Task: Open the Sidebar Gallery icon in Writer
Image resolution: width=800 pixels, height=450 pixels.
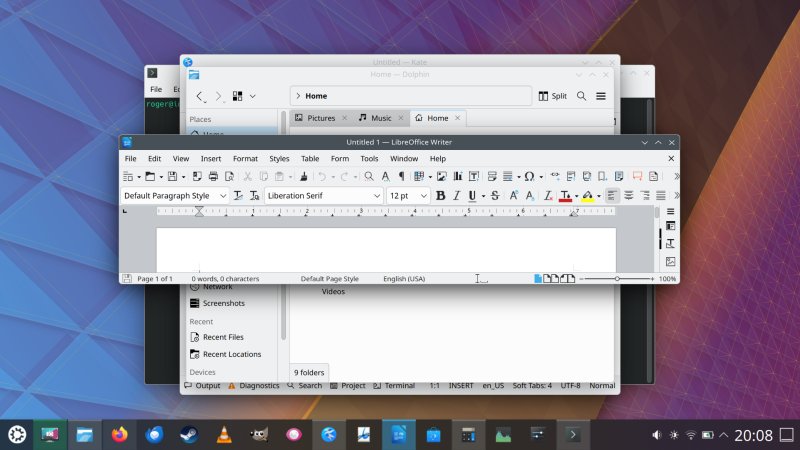Action: point(670,262)
